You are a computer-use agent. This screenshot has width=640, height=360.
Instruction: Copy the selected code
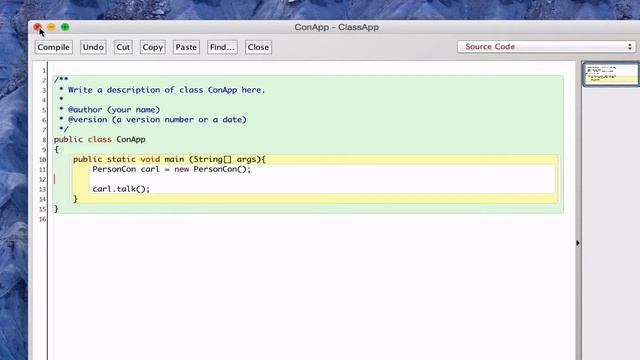(152, 47)
